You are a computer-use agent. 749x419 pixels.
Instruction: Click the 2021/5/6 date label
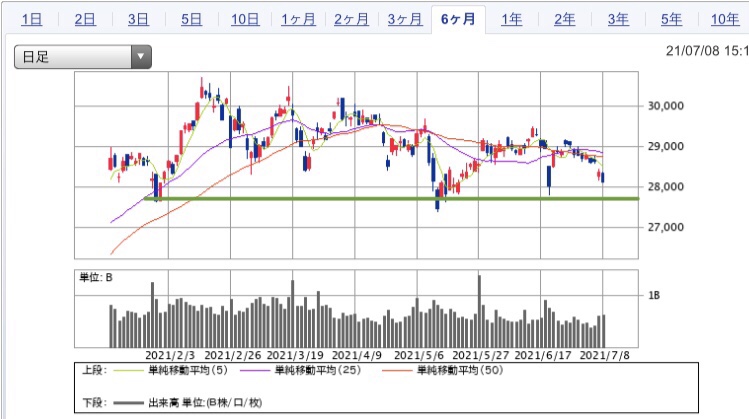pyautogui.click(x=419, y=355)
